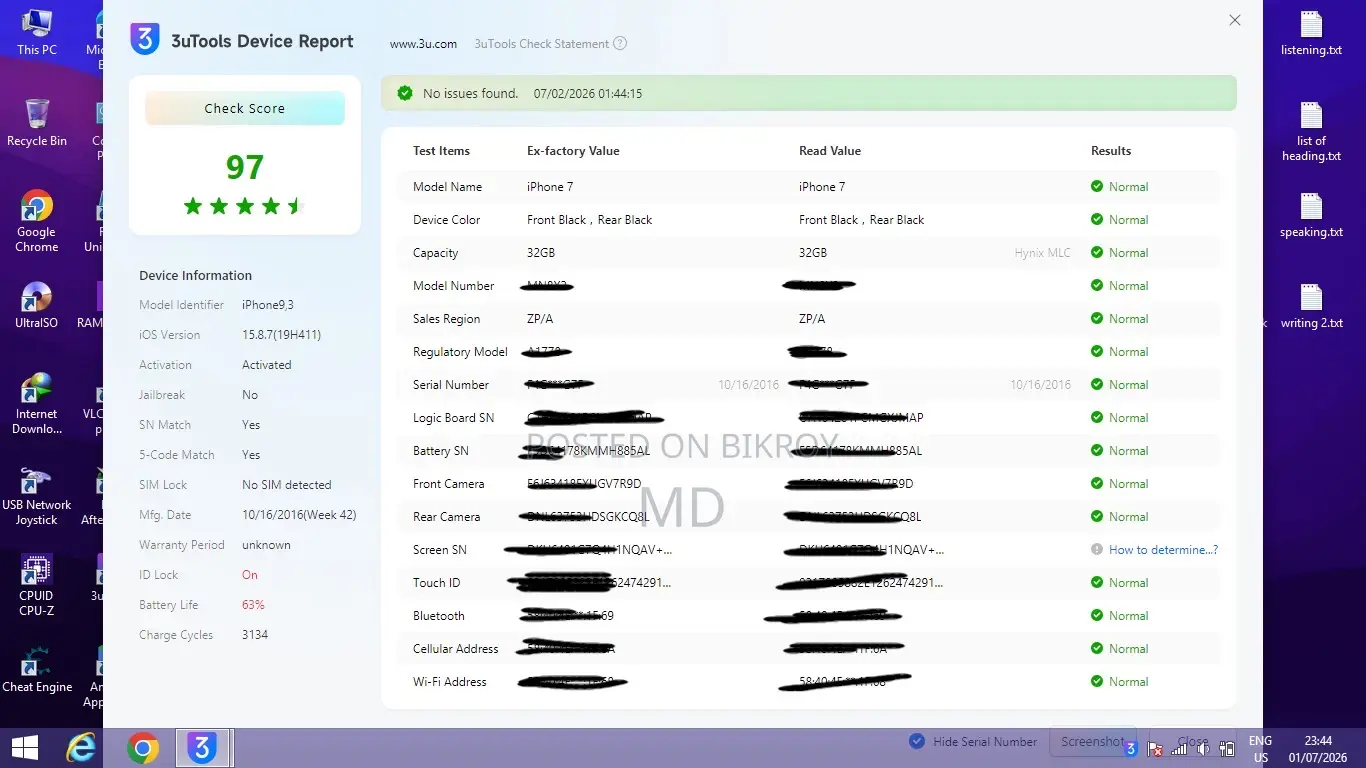Open the Recycle Bin desktop icon
This screenshot has width=1366, height=768.
coord(37,123)
